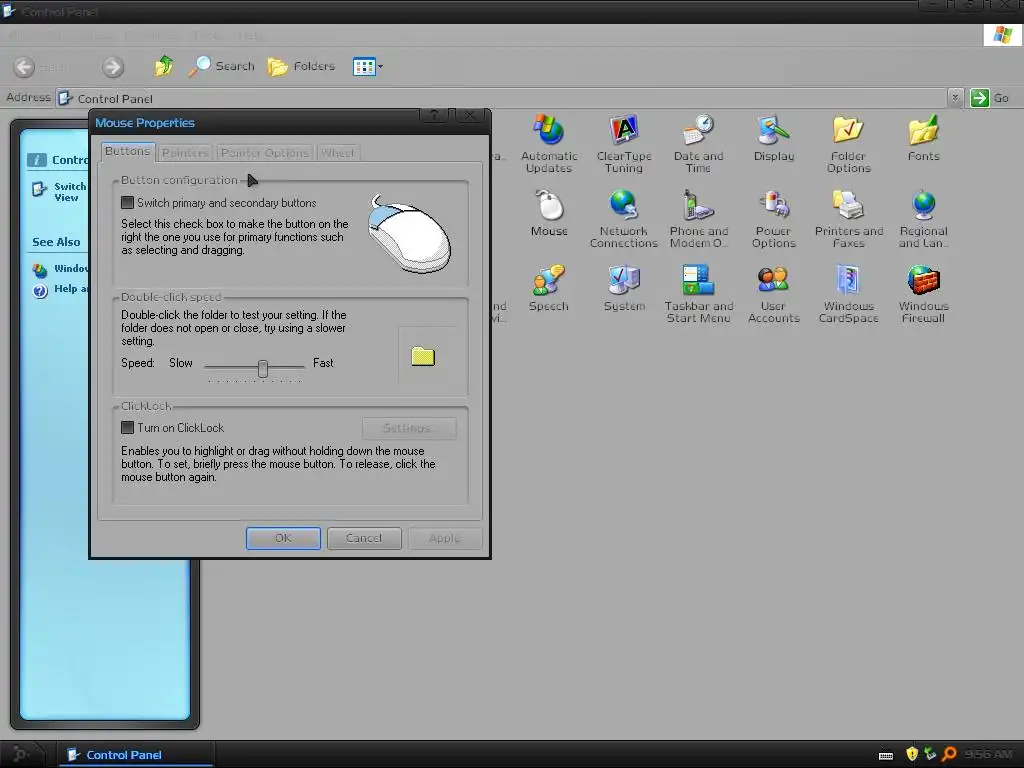Click the double-click speed slider thumb

pos(263,368)
